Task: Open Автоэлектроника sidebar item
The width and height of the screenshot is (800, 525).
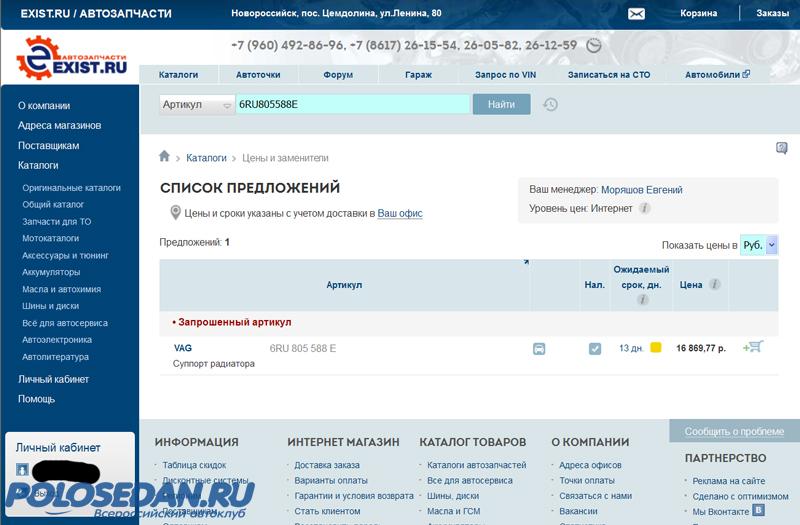Action: [x=57, y=340]
